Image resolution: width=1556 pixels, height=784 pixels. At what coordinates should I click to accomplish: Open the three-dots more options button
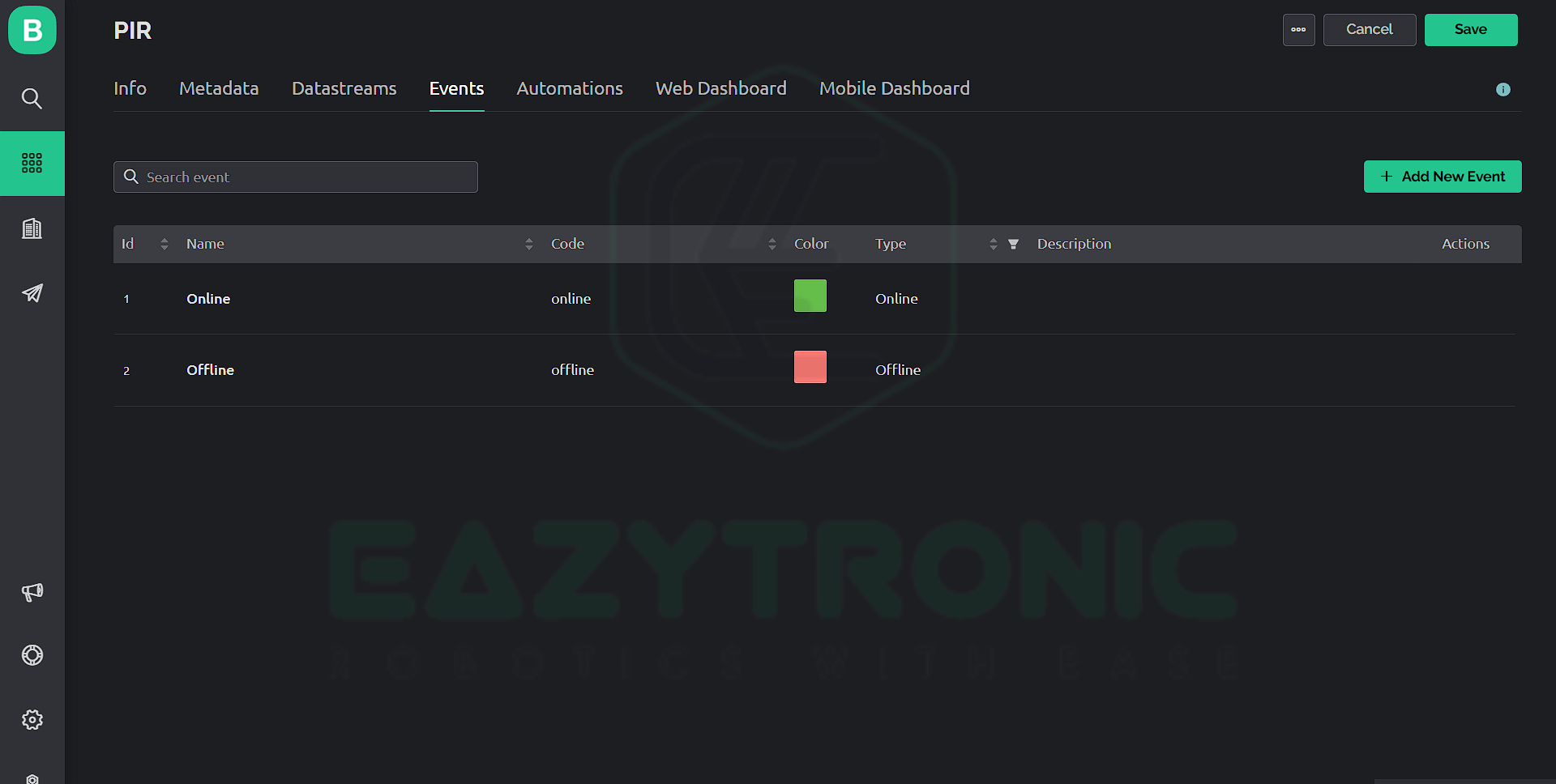[1298, 30]
